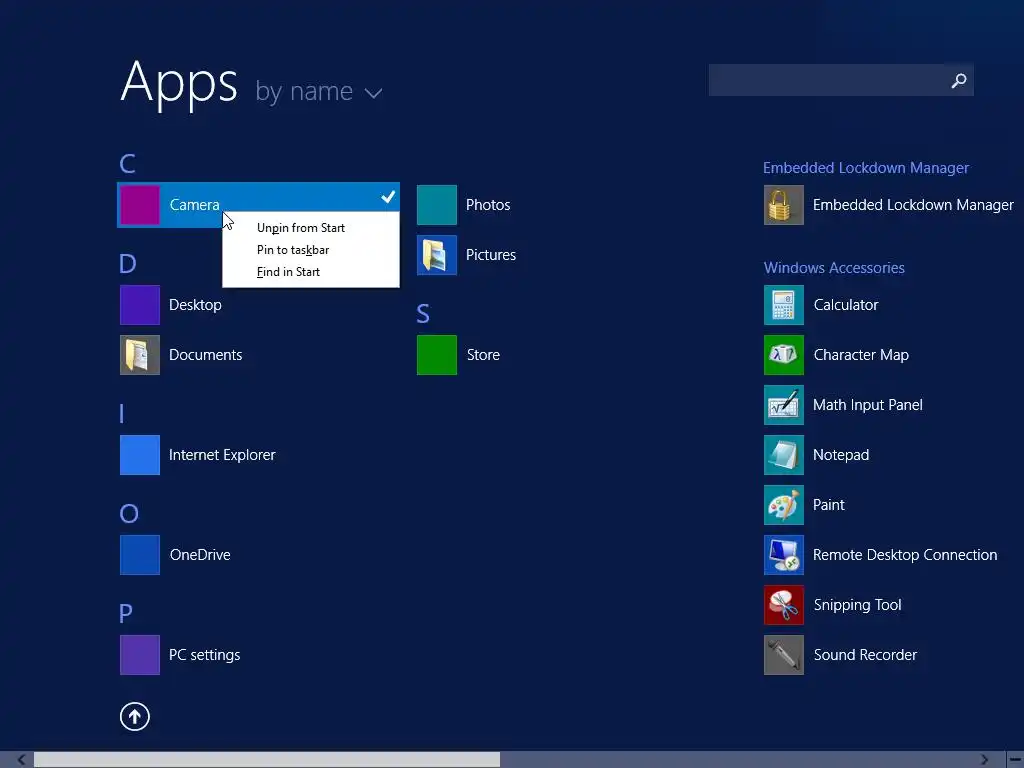1024x768 pixels.
Task: Launch the Snipping Tool scissors icon
Action: pos(784,605)
